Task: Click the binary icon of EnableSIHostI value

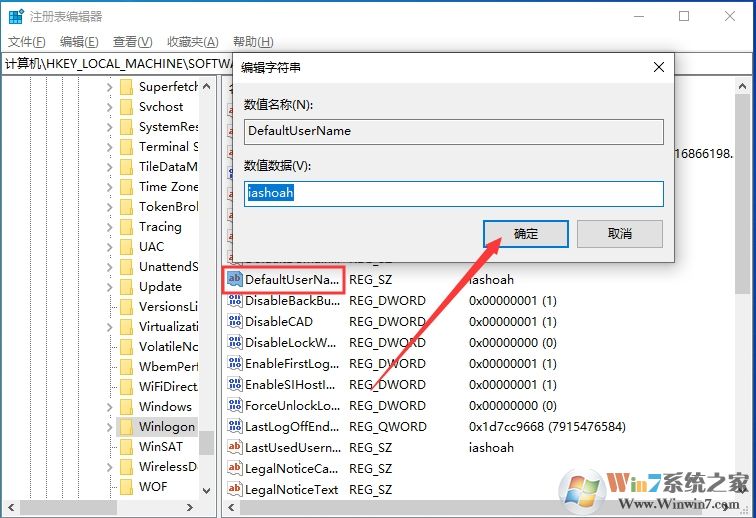Action: coord(235,384)
